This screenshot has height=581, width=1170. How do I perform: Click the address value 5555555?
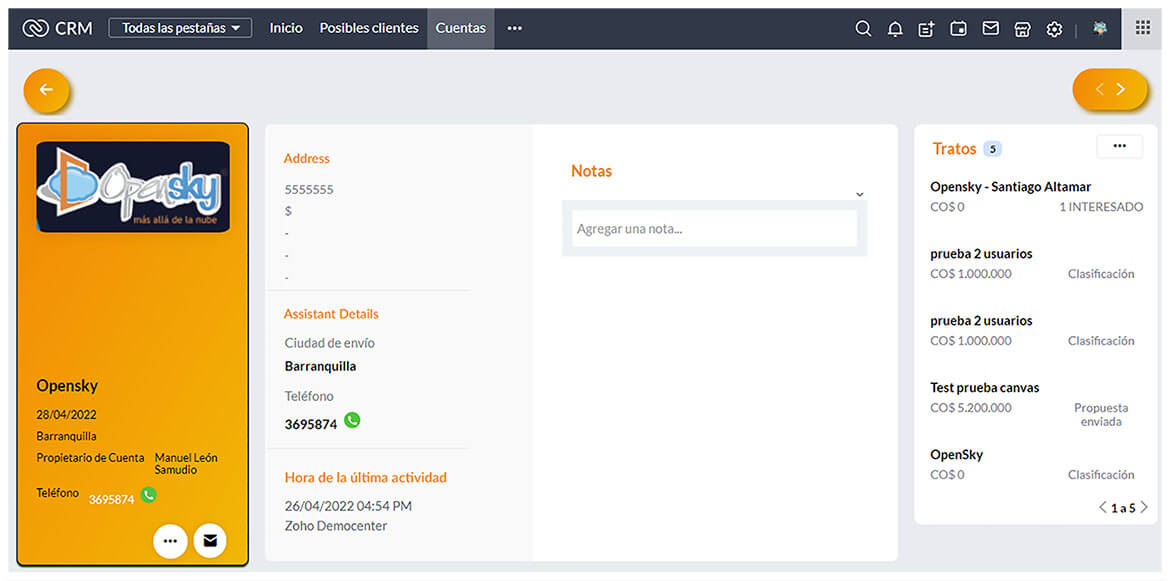[309, 189]
